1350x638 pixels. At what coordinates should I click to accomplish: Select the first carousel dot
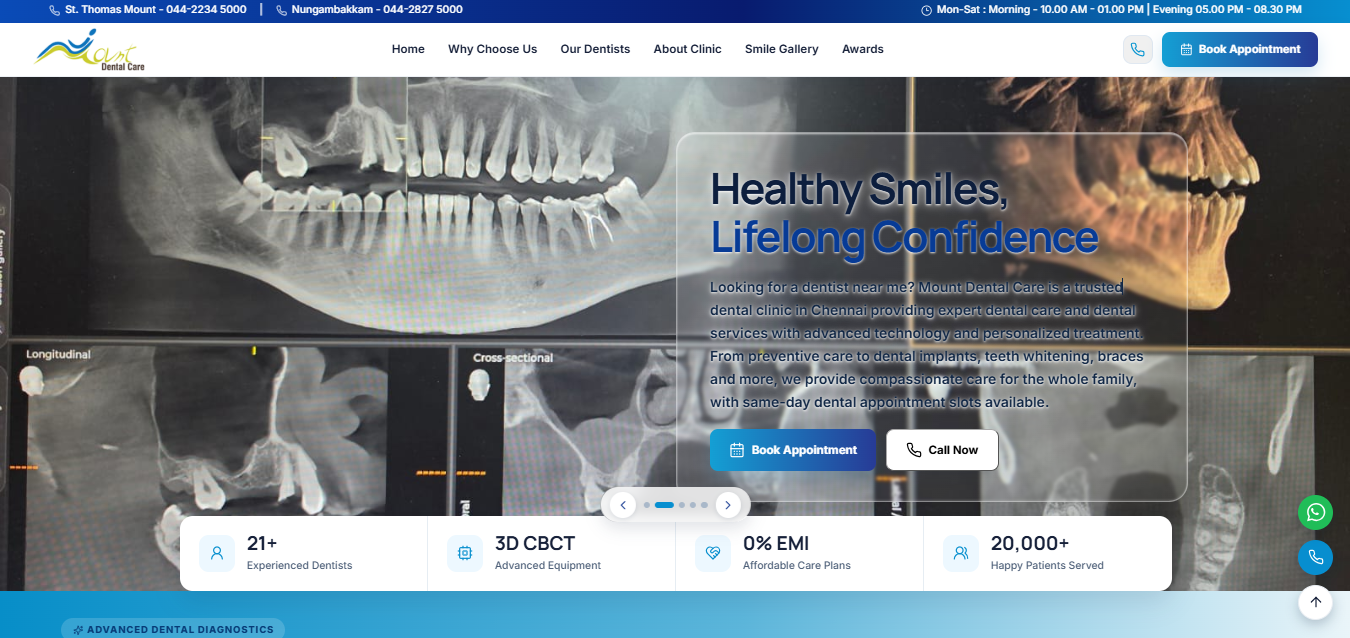click(647, 505)
